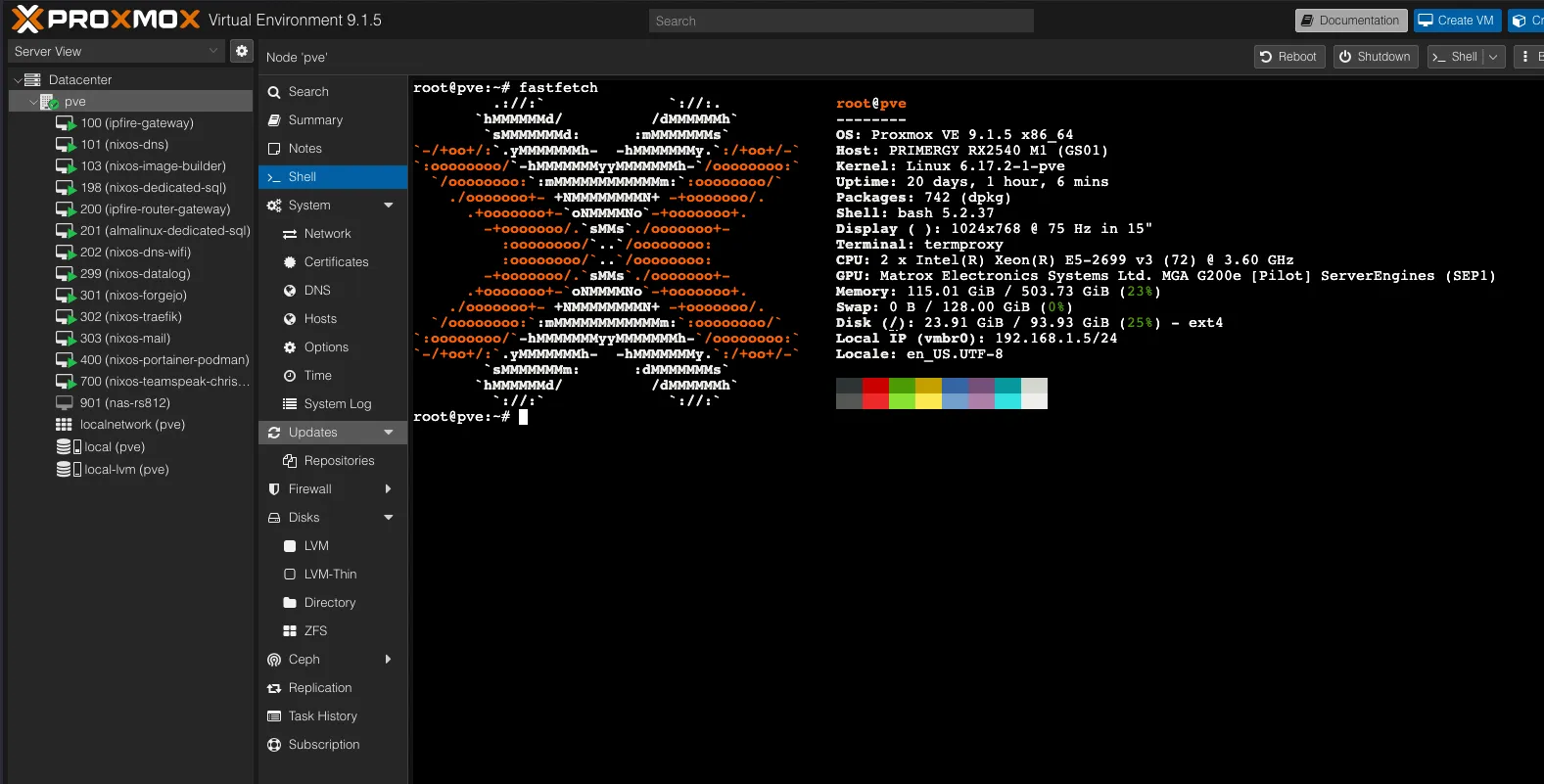
Task: Collapse the Datacenter tree node
Action: [18, 80]
